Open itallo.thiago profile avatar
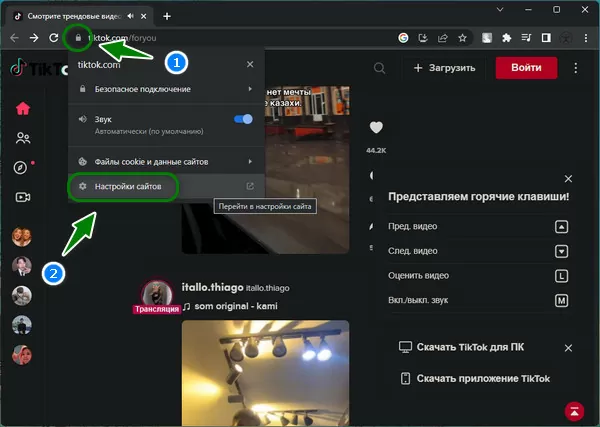Screen dimensions: 600x427 [153, 294]
